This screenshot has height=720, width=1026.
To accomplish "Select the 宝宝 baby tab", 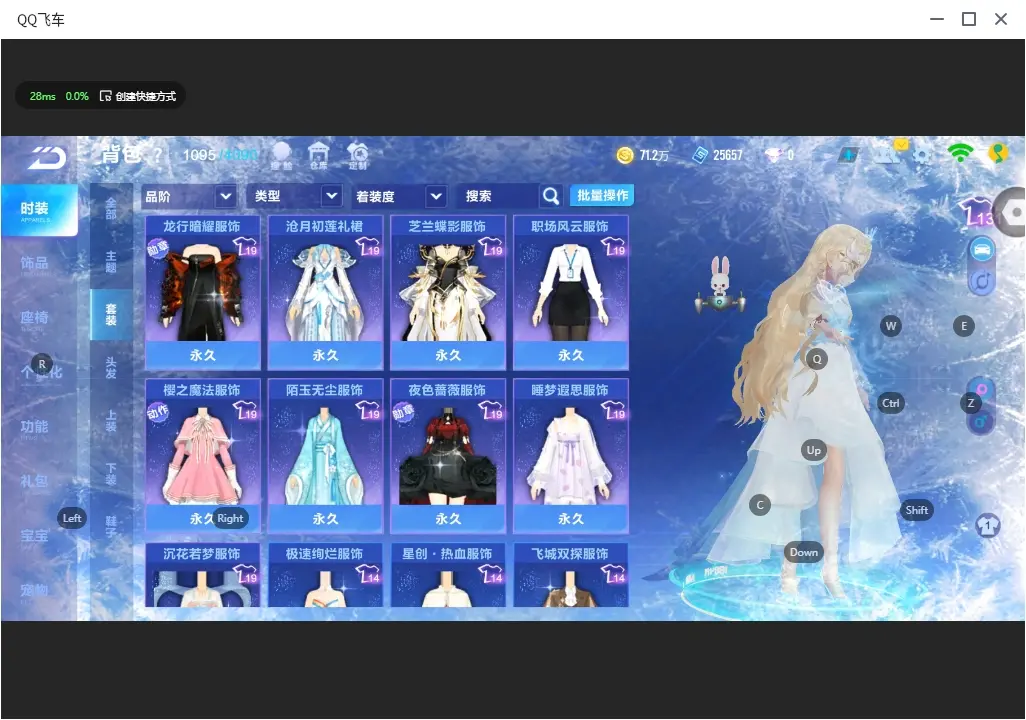I will 34,537.
